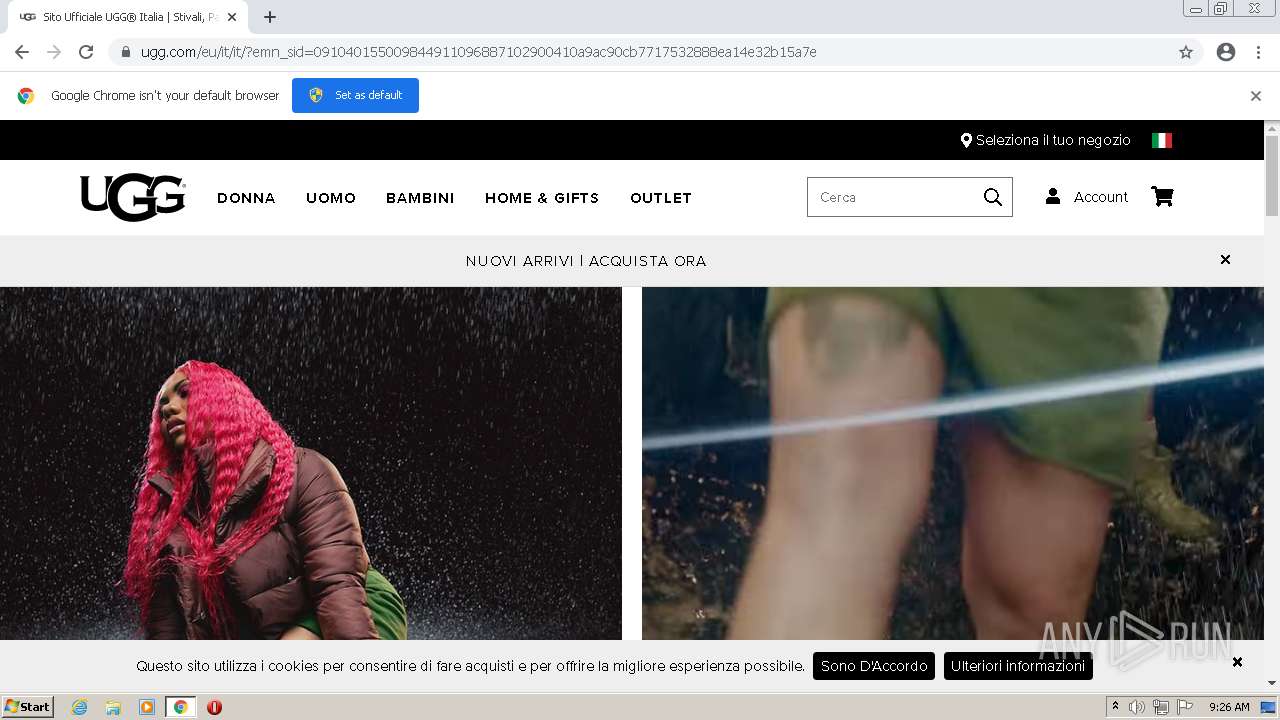Click the browser address bar
1280x720 pixels.
(640, 52)
